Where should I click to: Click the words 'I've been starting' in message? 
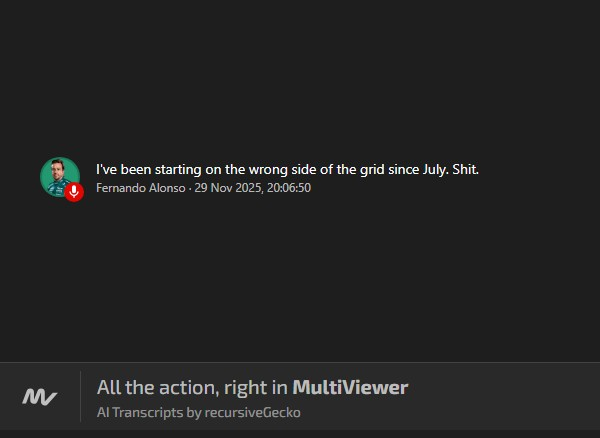[148, 169]
